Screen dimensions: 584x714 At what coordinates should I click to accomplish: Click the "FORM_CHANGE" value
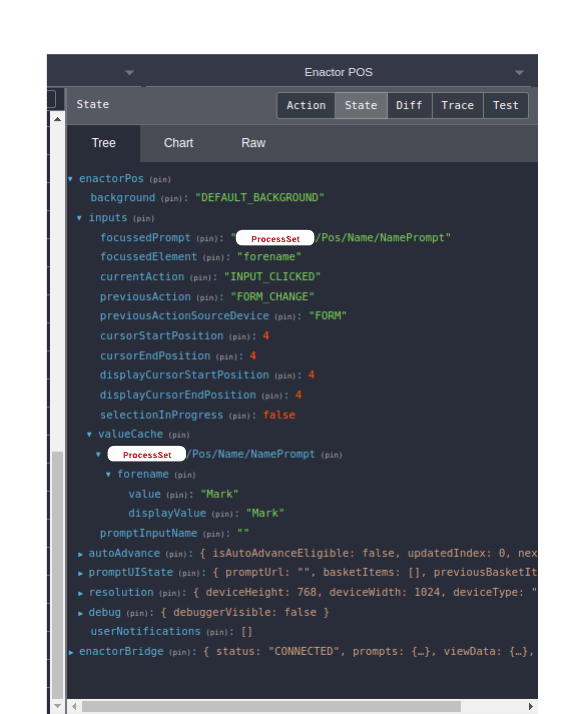[x=272, y=297]
